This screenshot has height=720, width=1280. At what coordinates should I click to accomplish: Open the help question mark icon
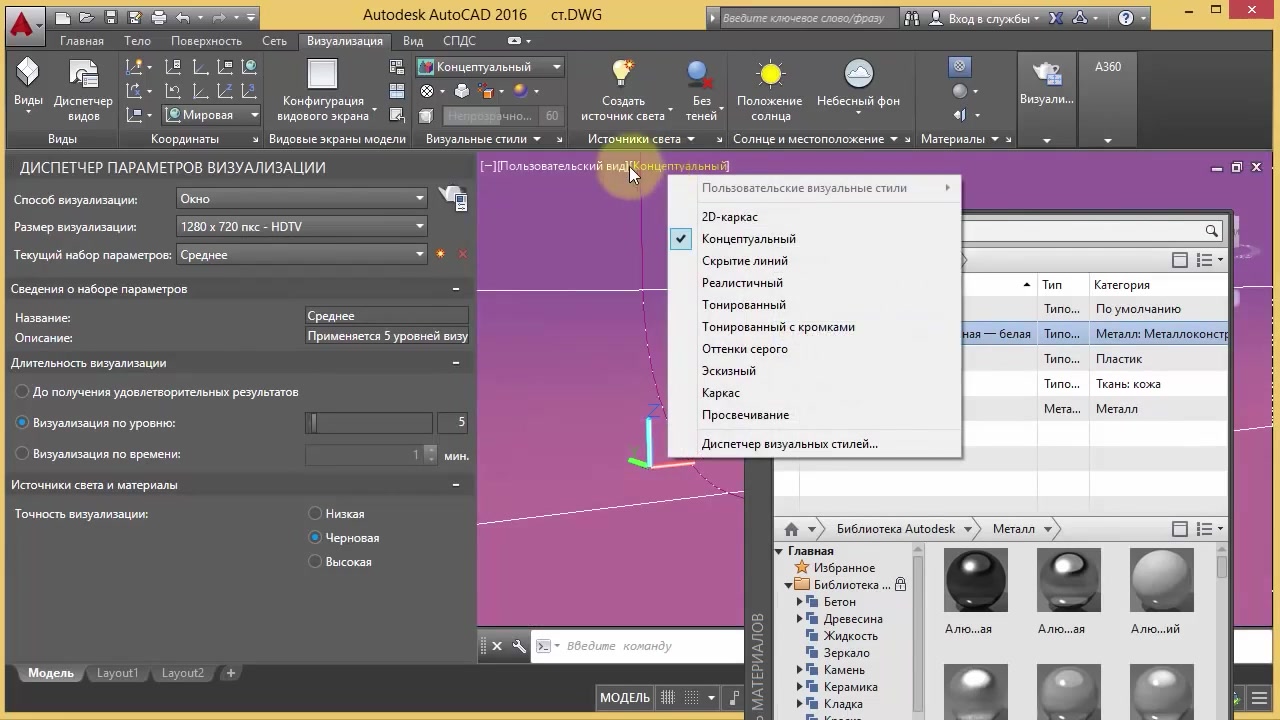pos(1127,18)
